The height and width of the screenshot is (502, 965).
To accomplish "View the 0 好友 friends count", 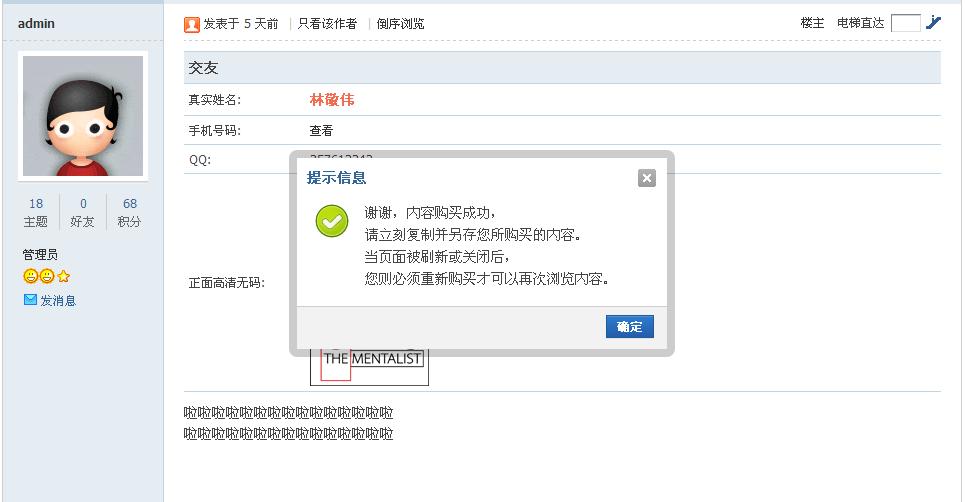I will (82, 212).
